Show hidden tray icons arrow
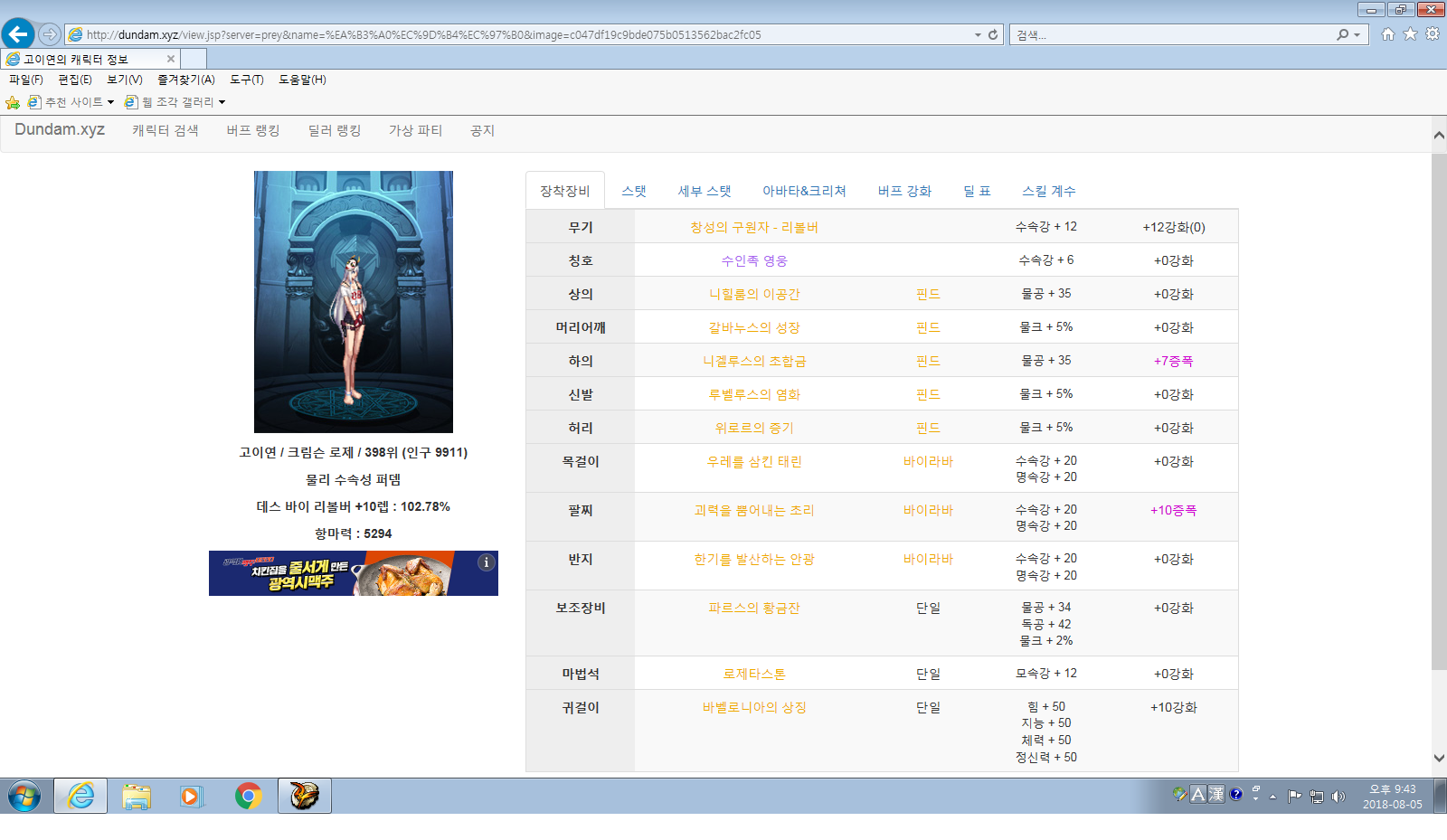 pos(1273,797)
